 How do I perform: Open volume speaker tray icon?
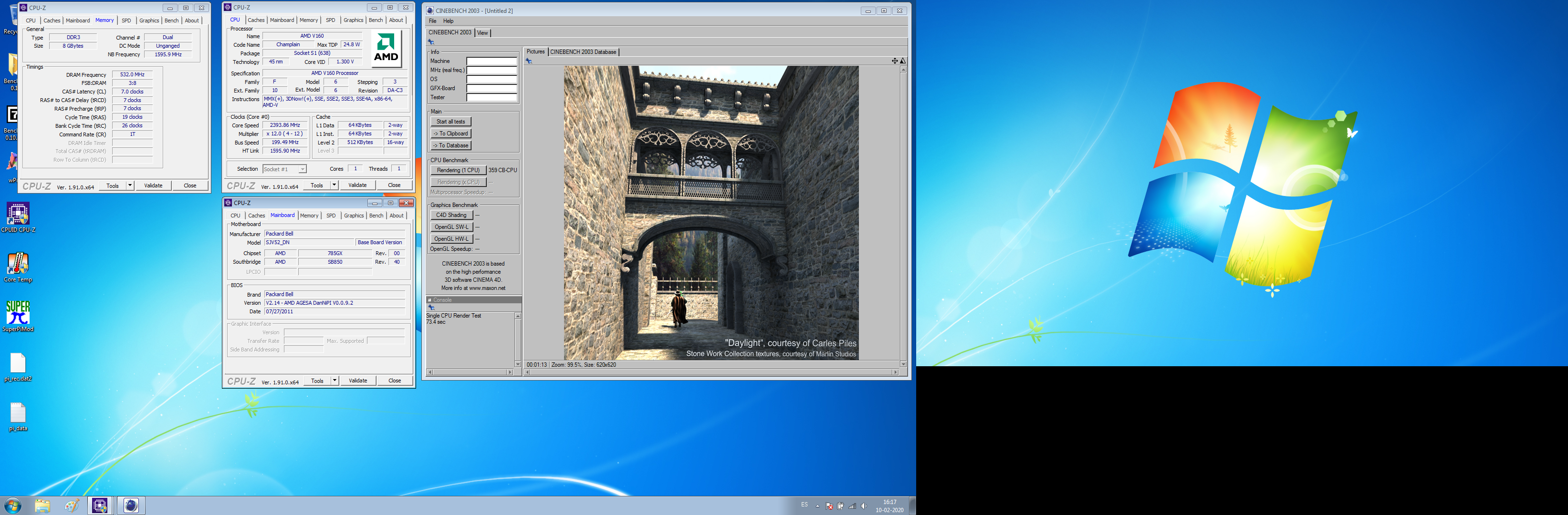pyautogui.click(x=864, y=506)
